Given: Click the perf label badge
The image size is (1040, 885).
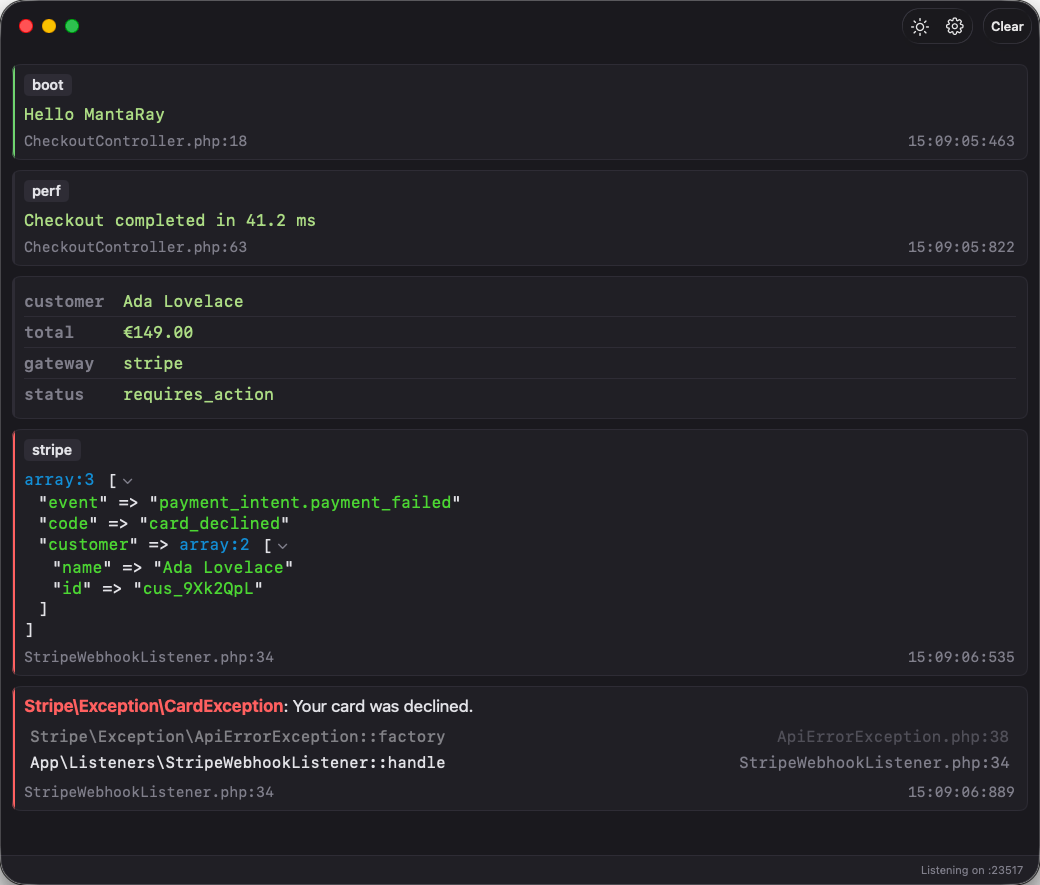Looking at the screenshot, I should [46, 191].
